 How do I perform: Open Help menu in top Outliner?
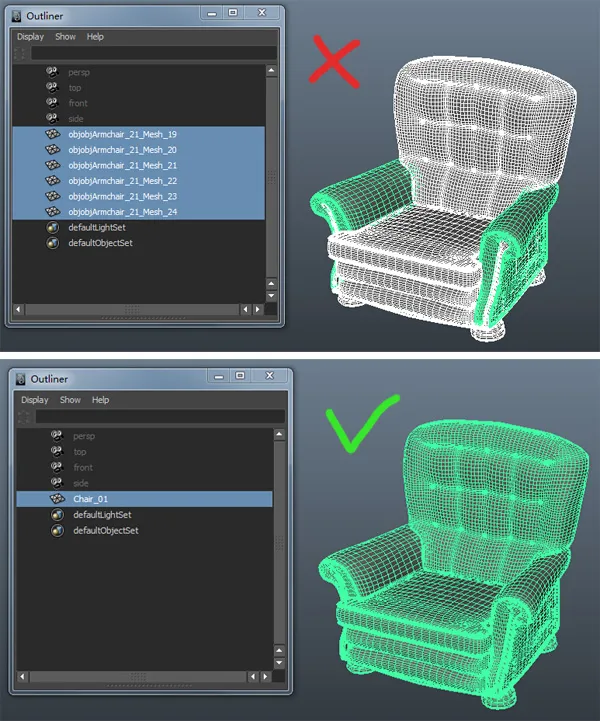(95, 37)
